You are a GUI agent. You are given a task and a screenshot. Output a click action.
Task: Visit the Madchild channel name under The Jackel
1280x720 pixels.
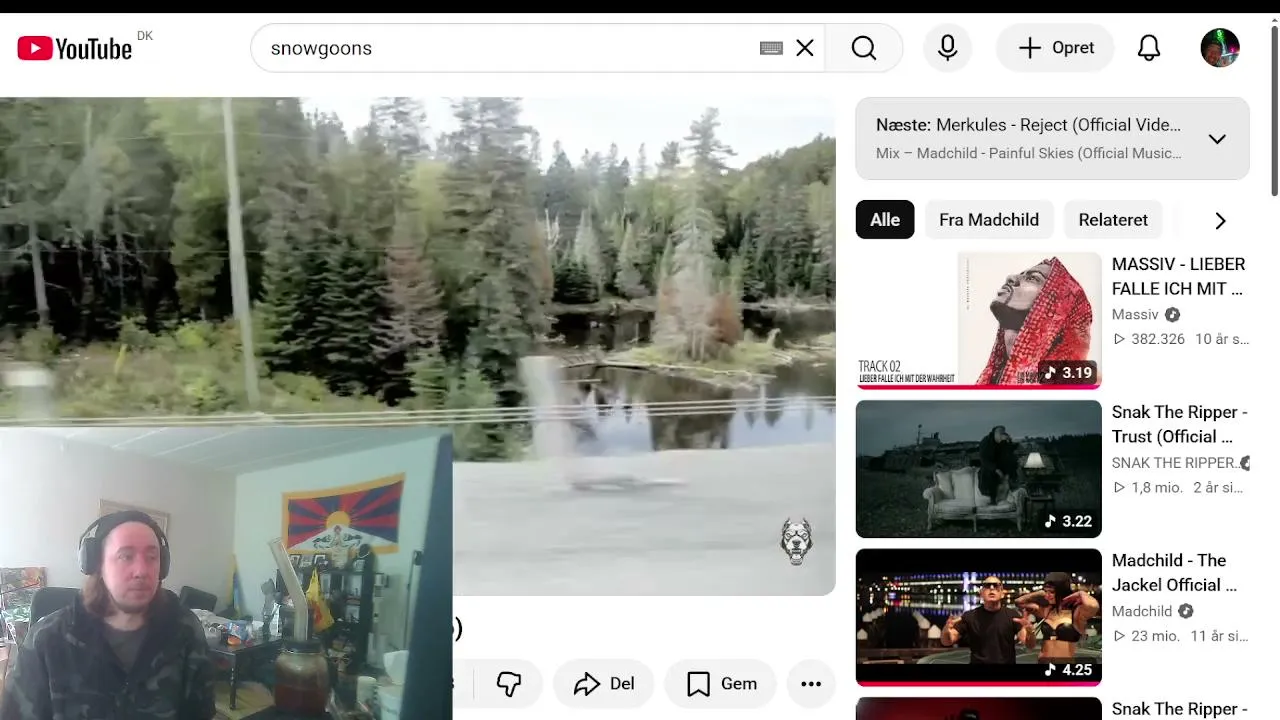coord(1142,611)
